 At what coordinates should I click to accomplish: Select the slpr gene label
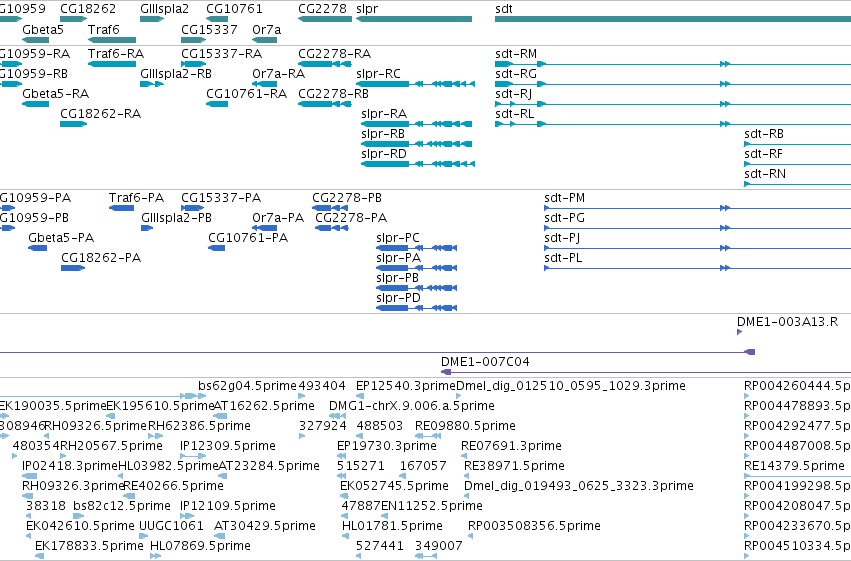367,9
